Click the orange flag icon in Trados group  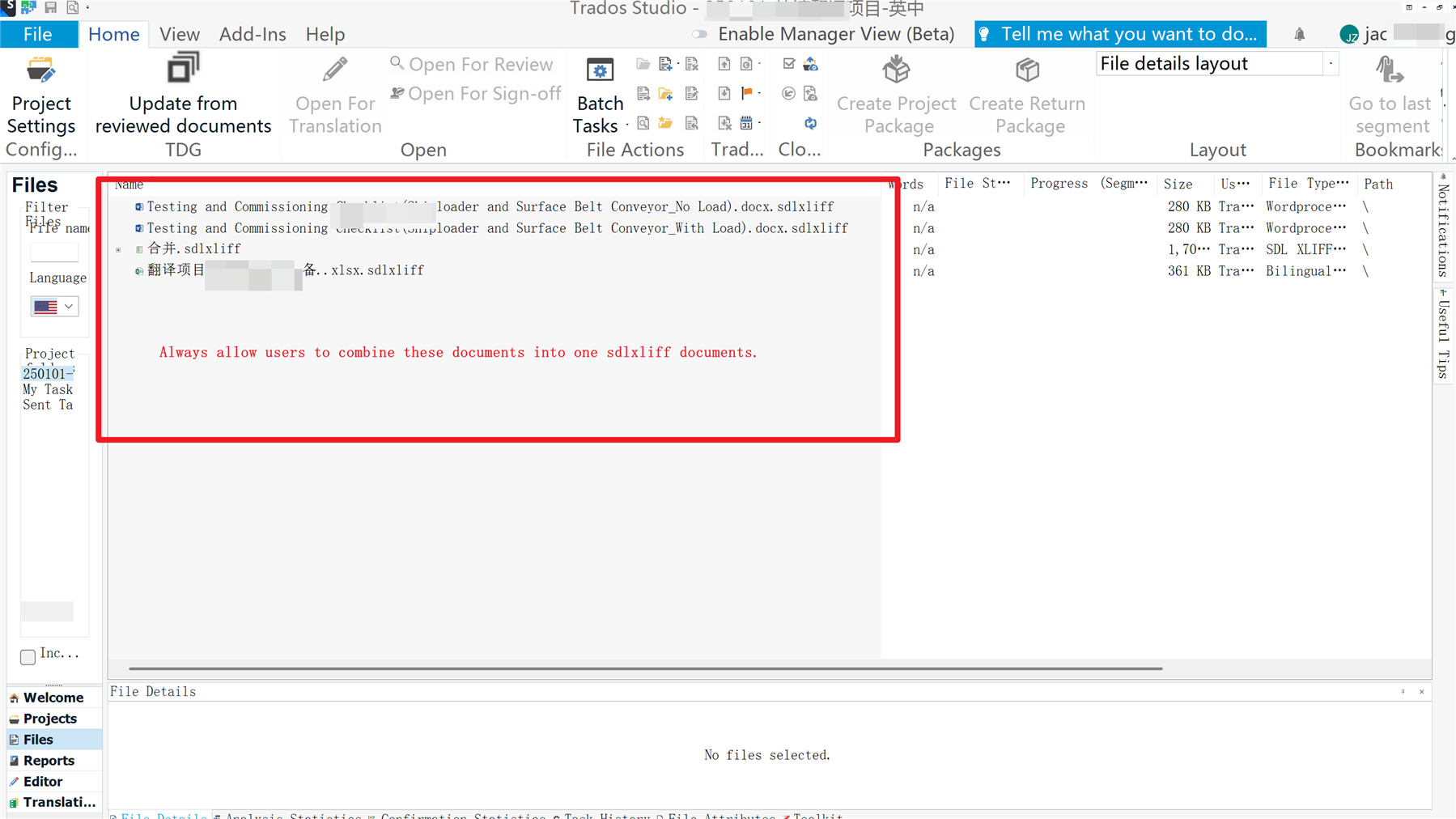749,93
